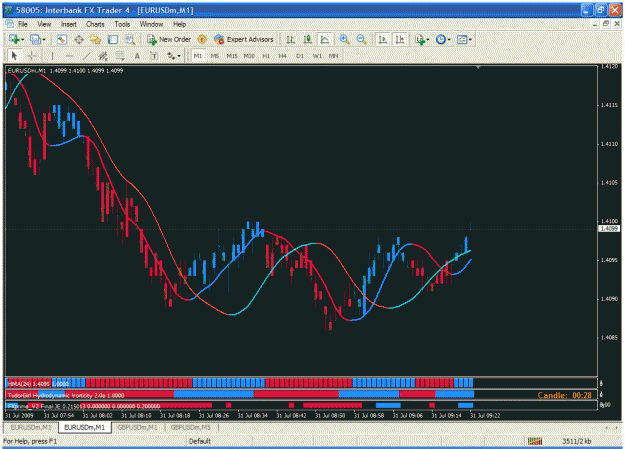Select the Fibonacci retracement tool
Screen dimensions: 625x449
120,56
